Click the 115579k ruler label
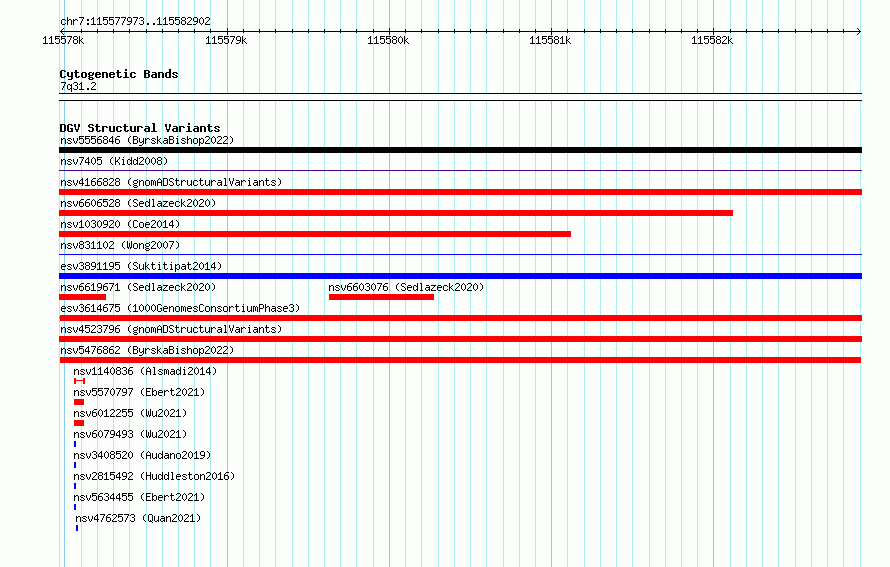This screenshot has width=890, height=567. (x=226, y=40)
